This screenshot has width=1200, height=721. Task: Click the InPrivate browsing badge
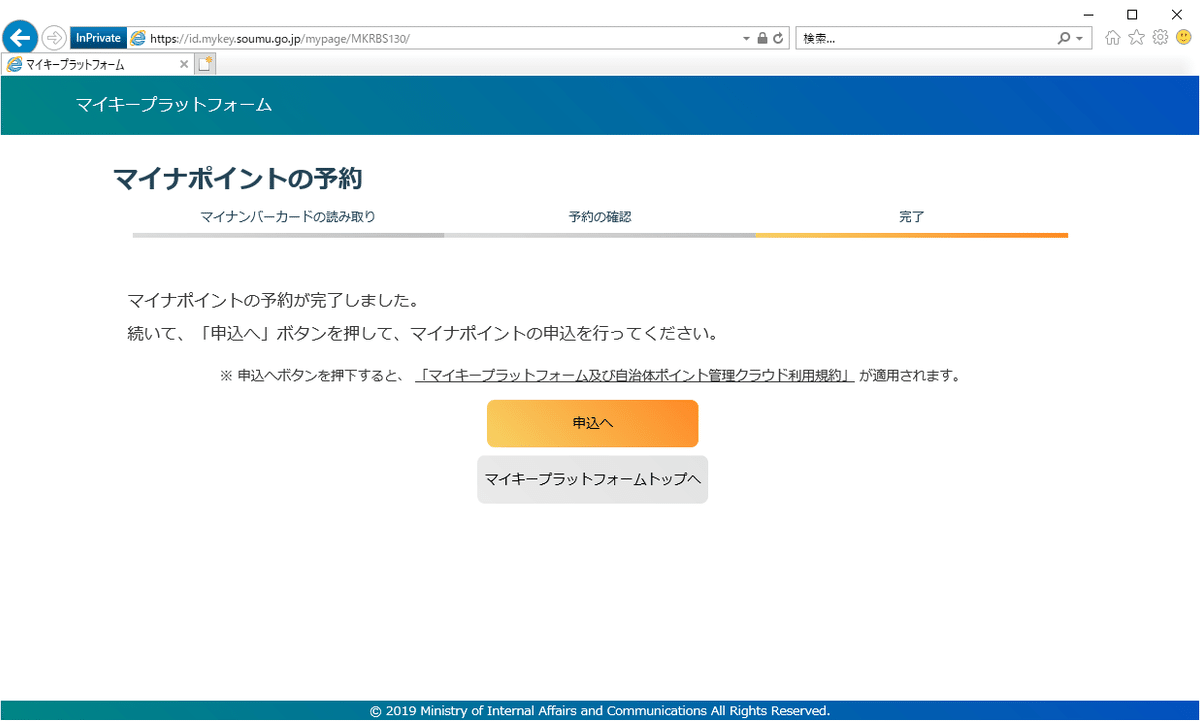(97, 37)
